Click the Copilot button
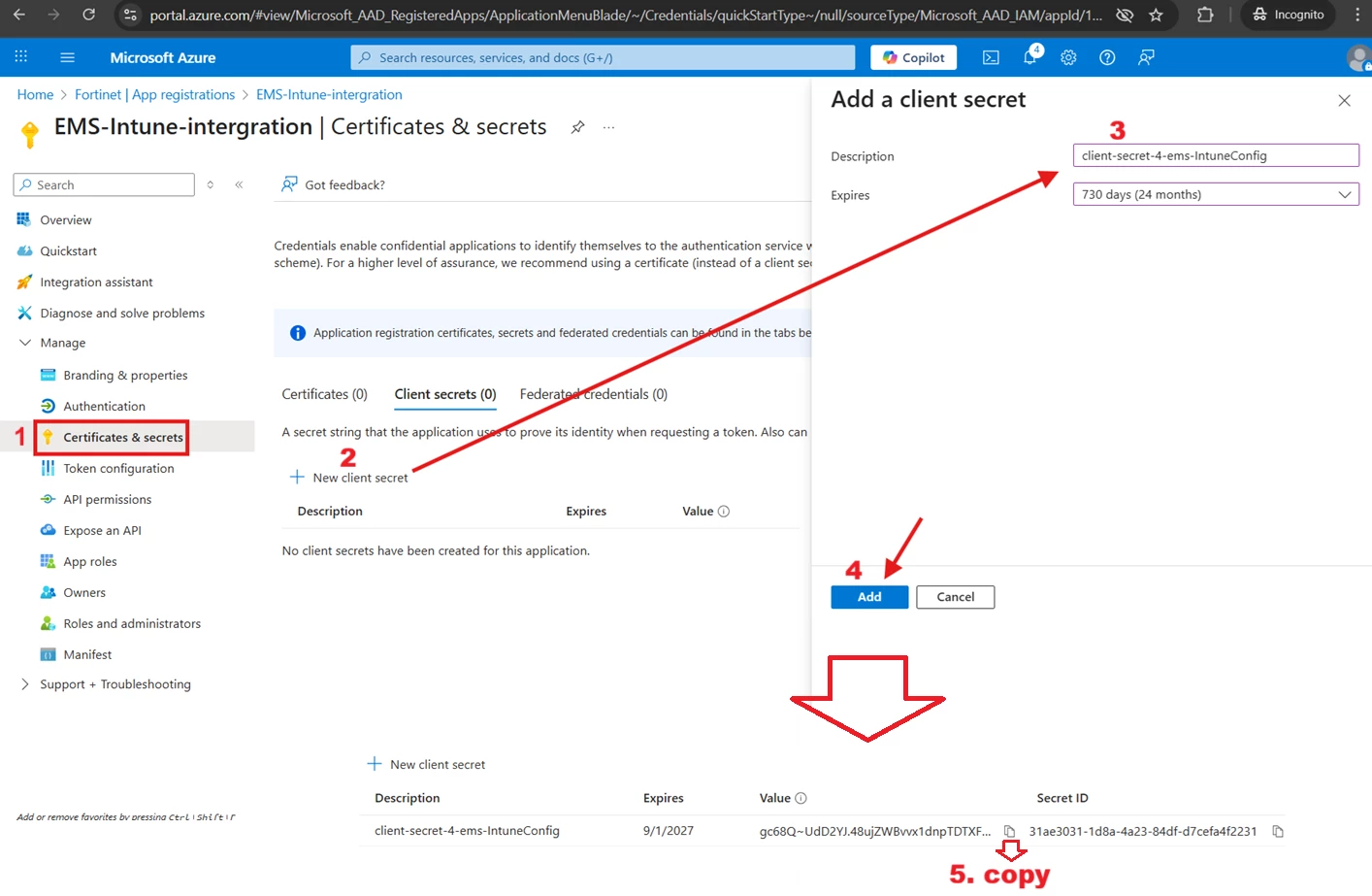1372x896 pixels. click(914, 57)
